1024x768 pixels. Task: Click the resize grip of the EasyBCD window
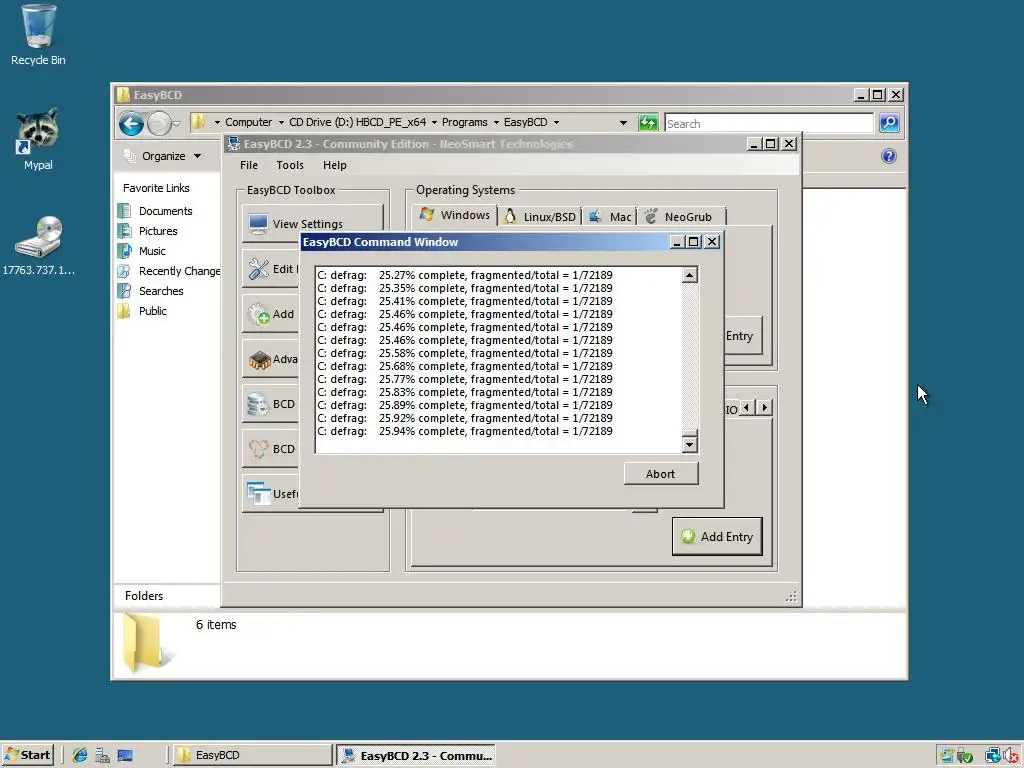[x=791, y=596]
